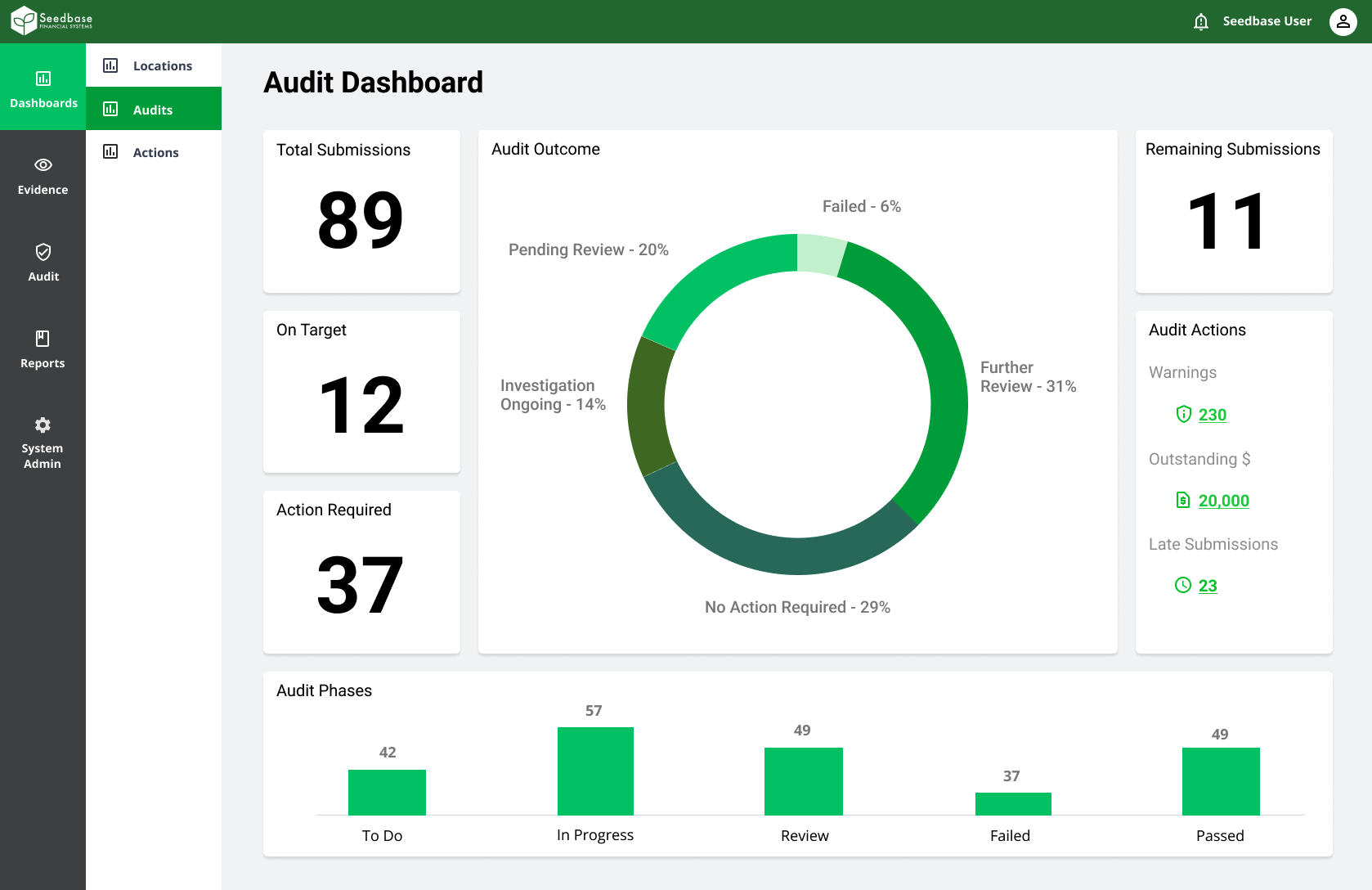Open the Evidence section
1372x890 pixels.
click(43, 174)
